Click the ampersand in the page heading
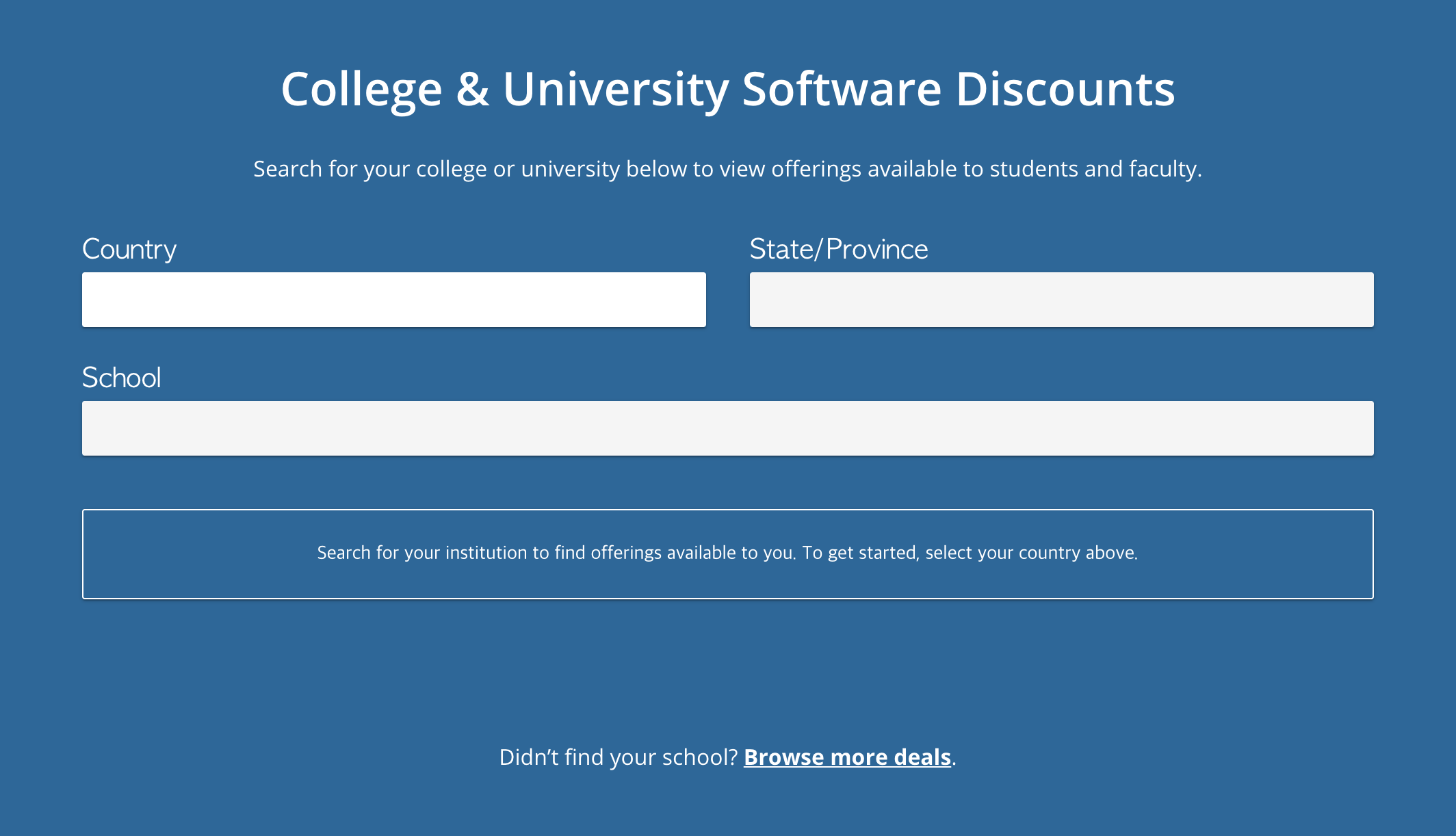This screenshot has height=836, width=1456. point(472,90)
